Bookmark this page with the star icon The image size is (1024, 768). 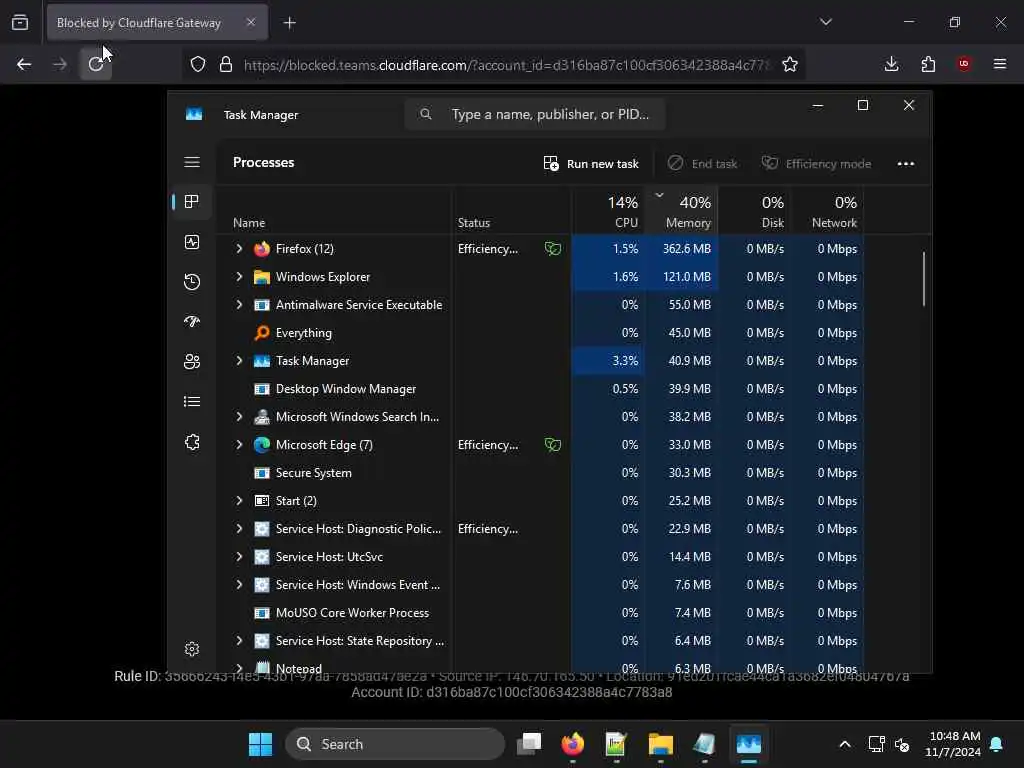click(790, 64)
